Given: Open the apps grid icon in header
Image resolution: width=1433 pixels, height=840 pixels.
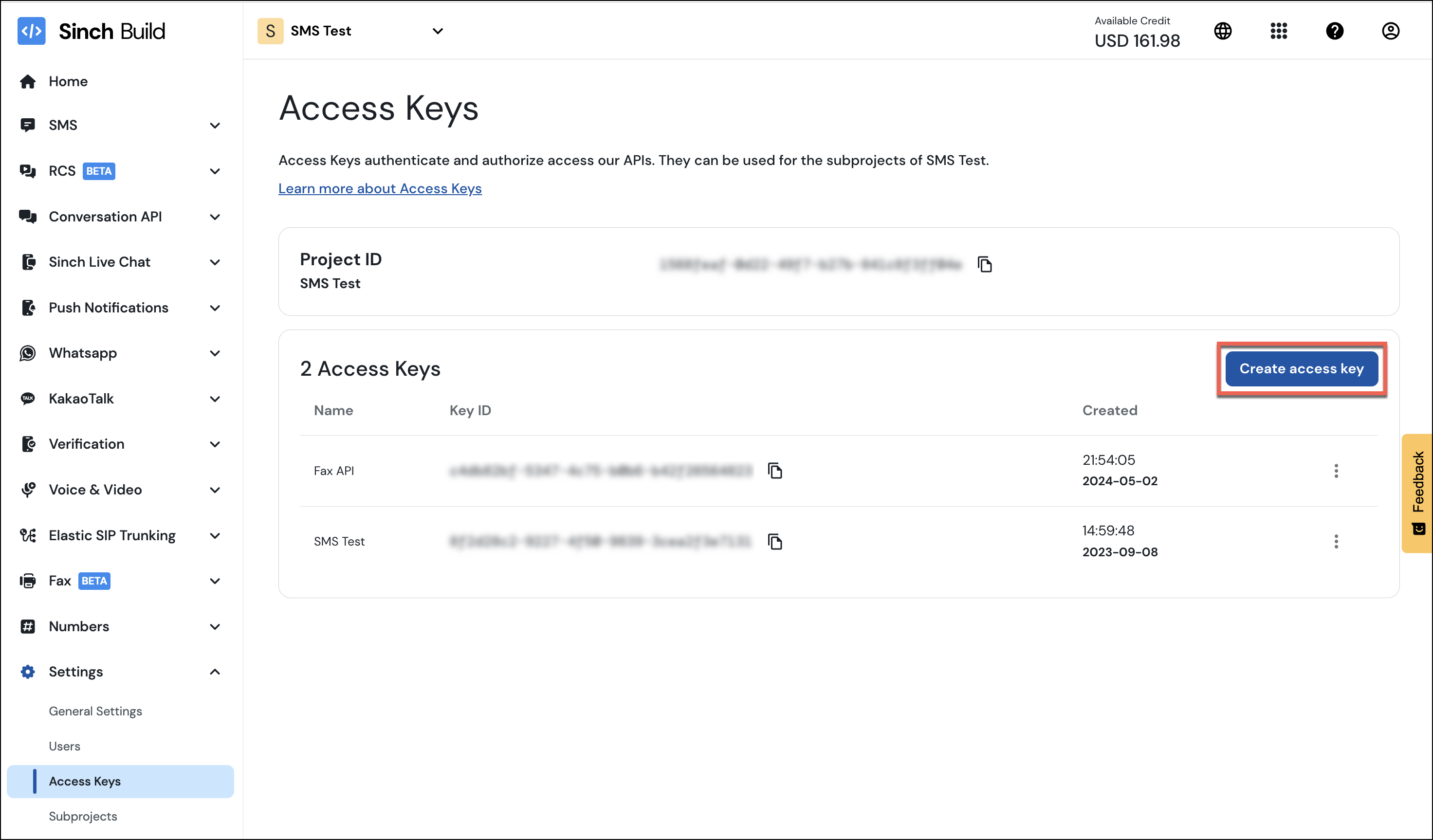Looking at the screenshot, I should coord(1278,31).
